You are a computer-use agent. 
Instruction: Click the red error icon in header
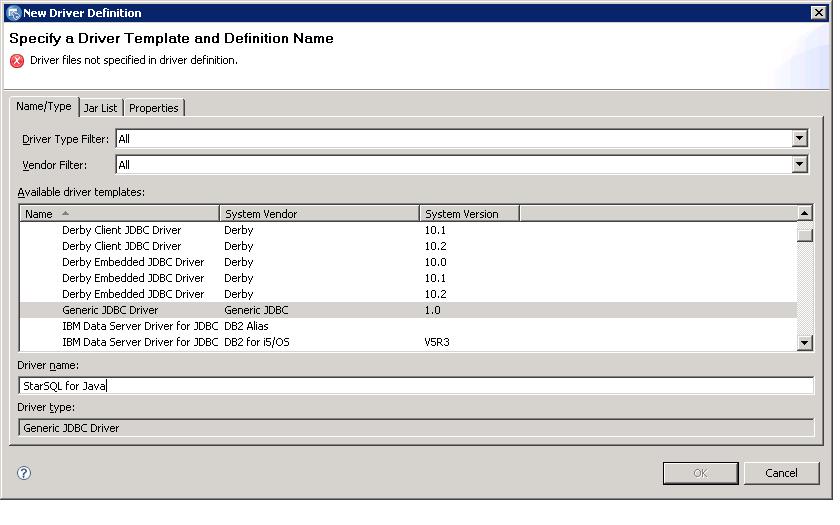point(17,60)
